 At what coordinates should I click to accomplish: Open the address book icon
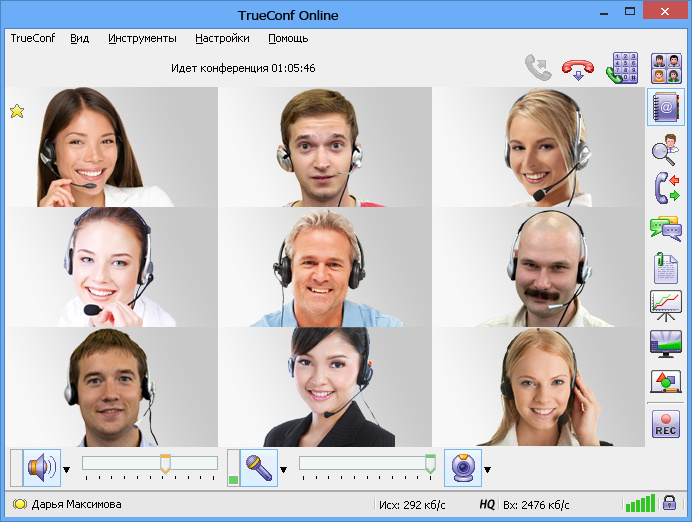[666, 107]
